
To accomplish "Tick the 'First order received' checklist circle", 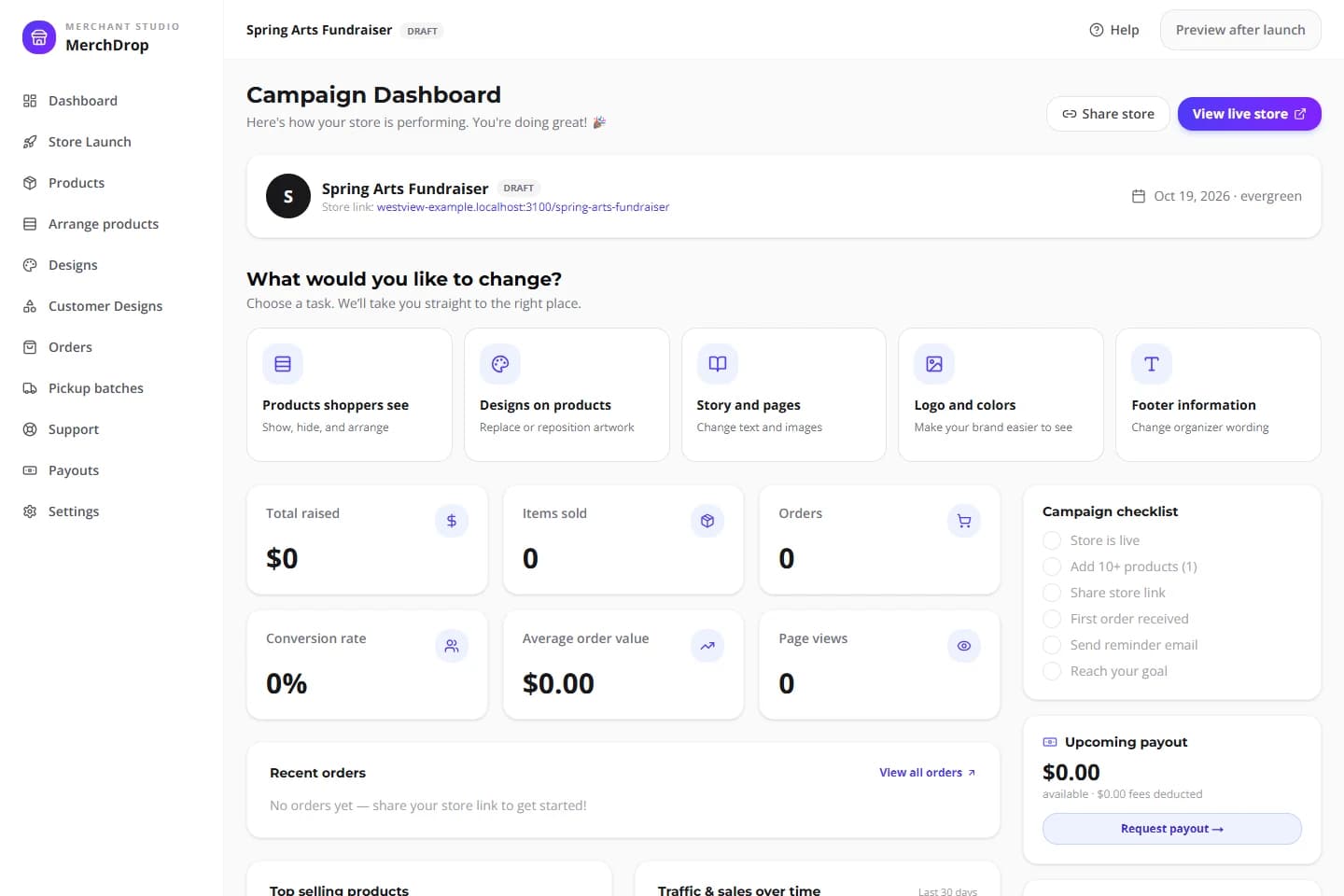I will 1052,619.
